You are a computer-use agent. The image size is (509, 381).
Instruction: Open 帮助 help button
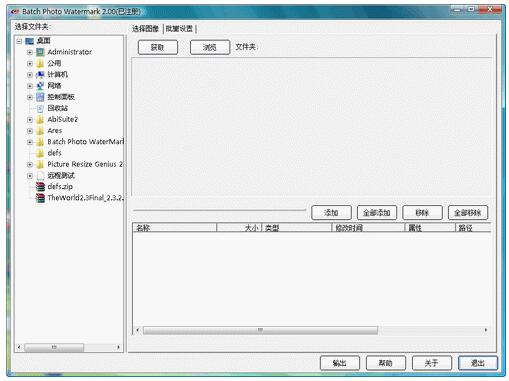(386, 363)
